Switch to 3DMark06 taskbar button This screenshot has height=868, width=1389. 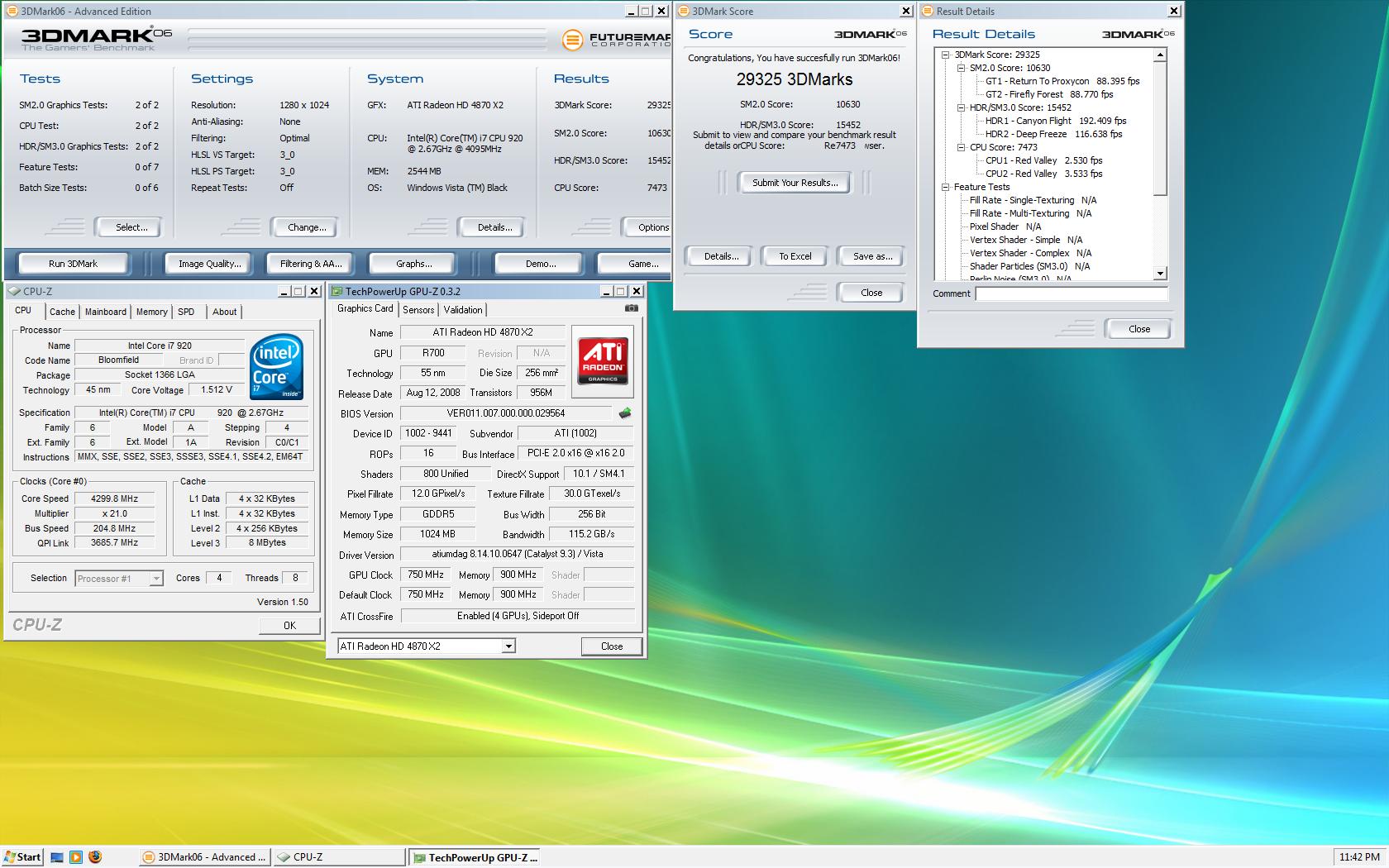pos(204,857)
